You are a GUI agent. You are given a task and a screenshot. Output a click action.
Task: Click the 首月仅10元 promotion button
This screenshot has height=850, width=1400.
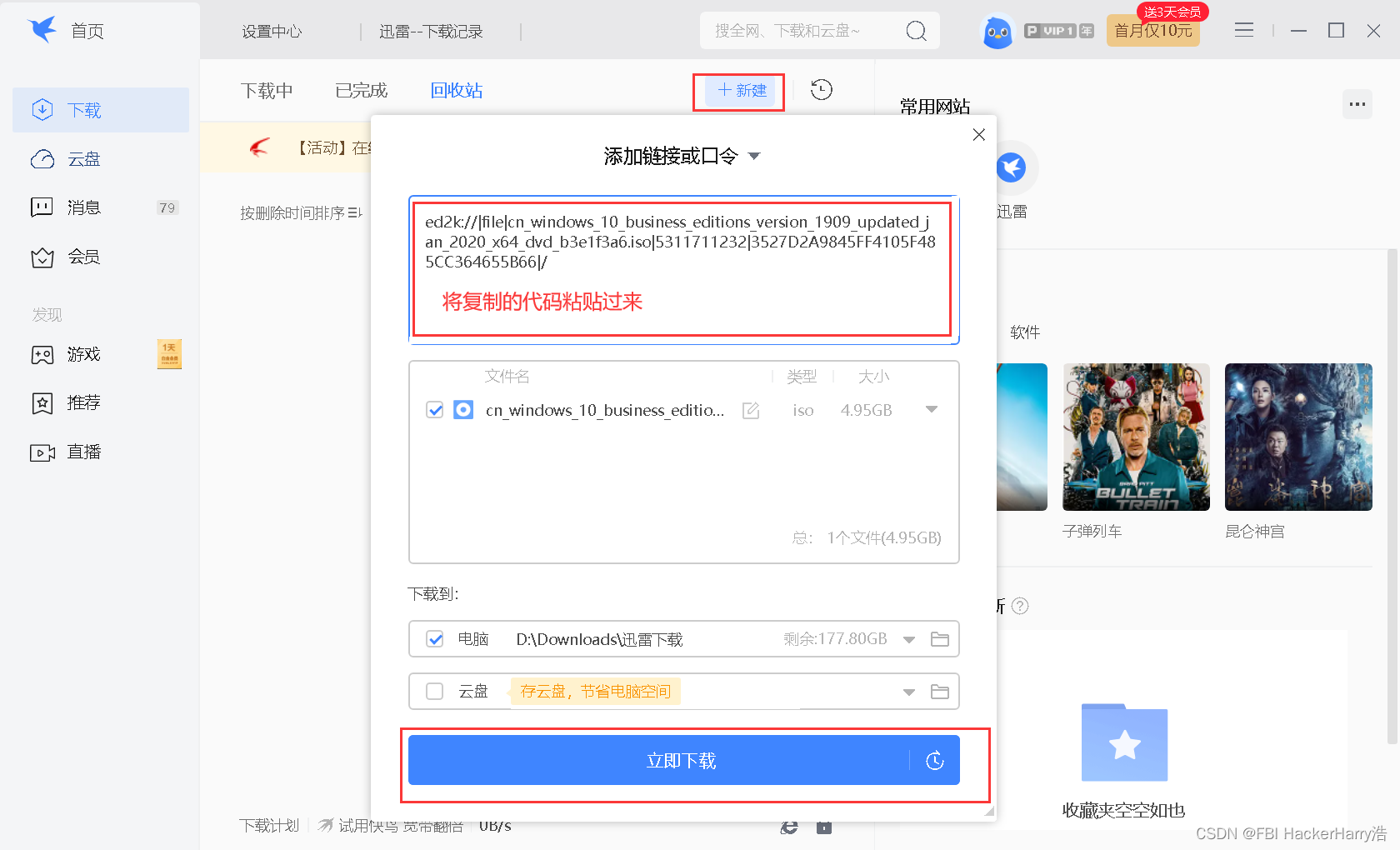tap(1153, 31)
